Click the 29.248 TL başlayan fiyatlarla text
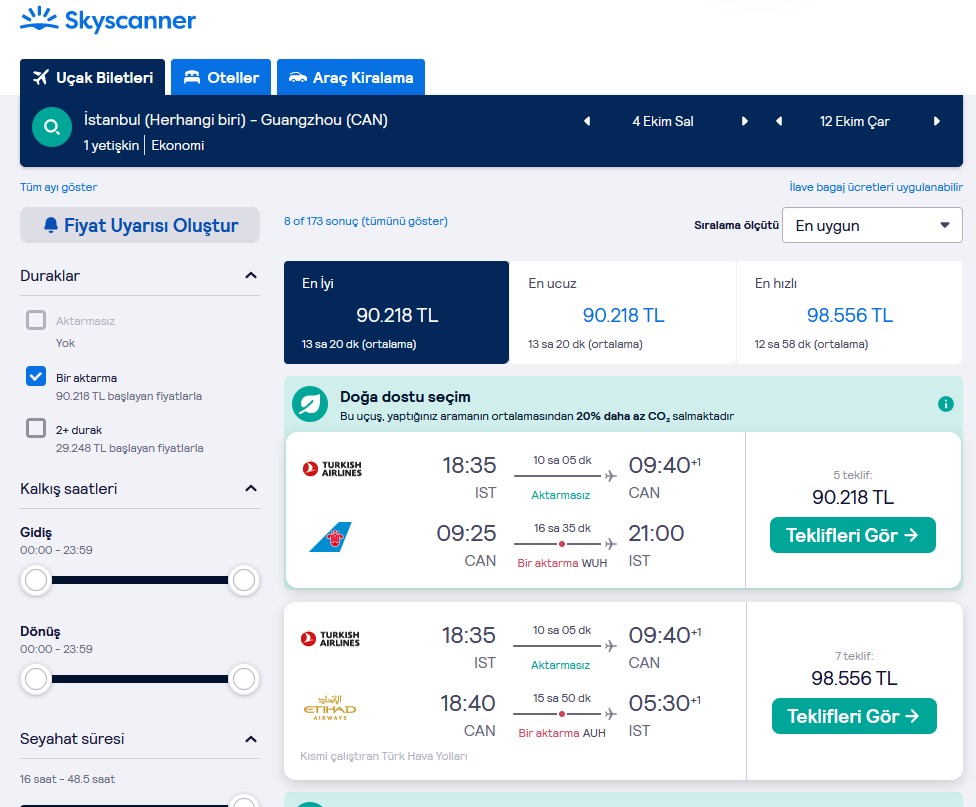This screenshot has width=976, height=807. tap(129, 448)
